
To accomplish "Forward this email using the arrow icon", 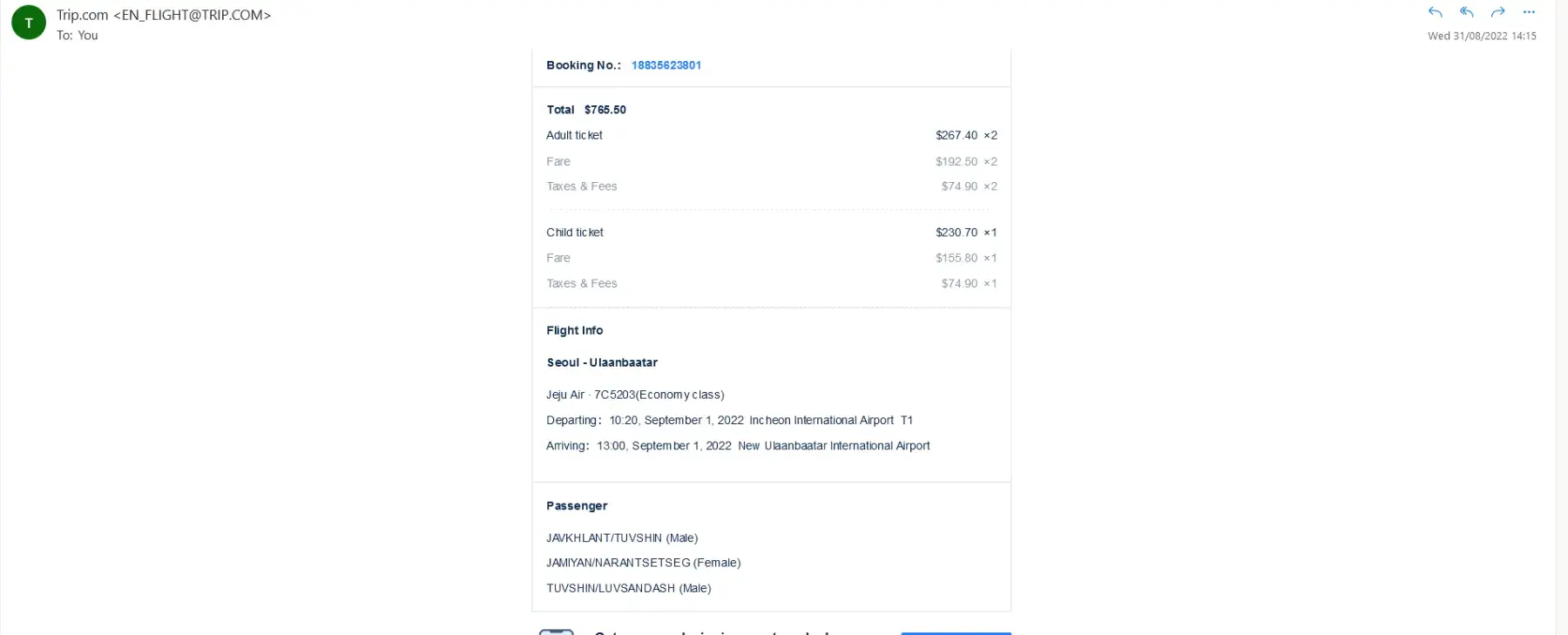I will tap(1498, 12).
